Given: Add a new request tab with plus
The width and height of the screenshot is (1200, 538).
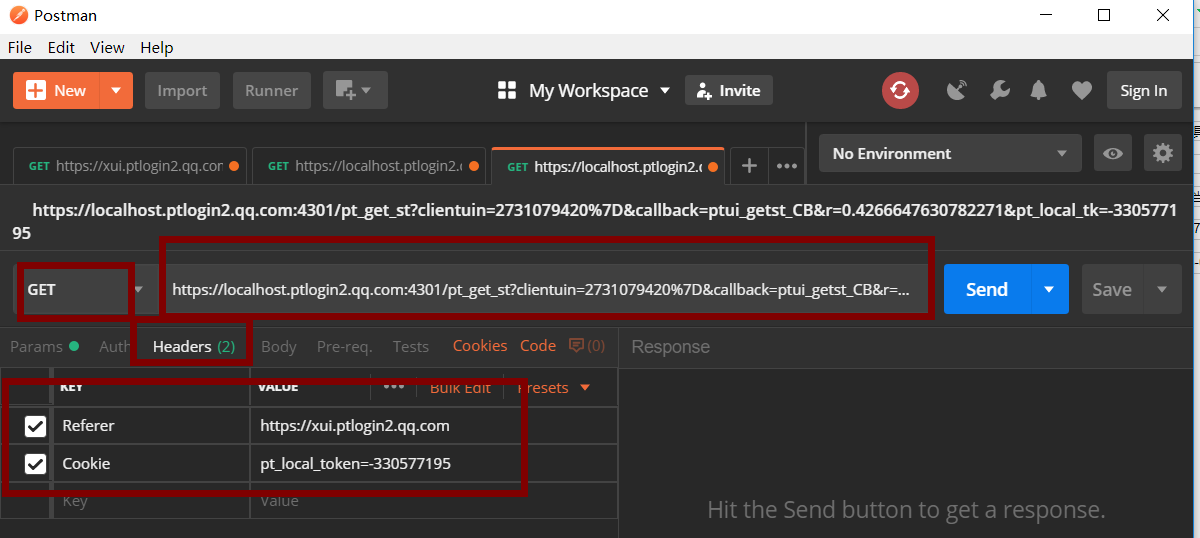Looking at the screenshot, I should click(749, 166).
